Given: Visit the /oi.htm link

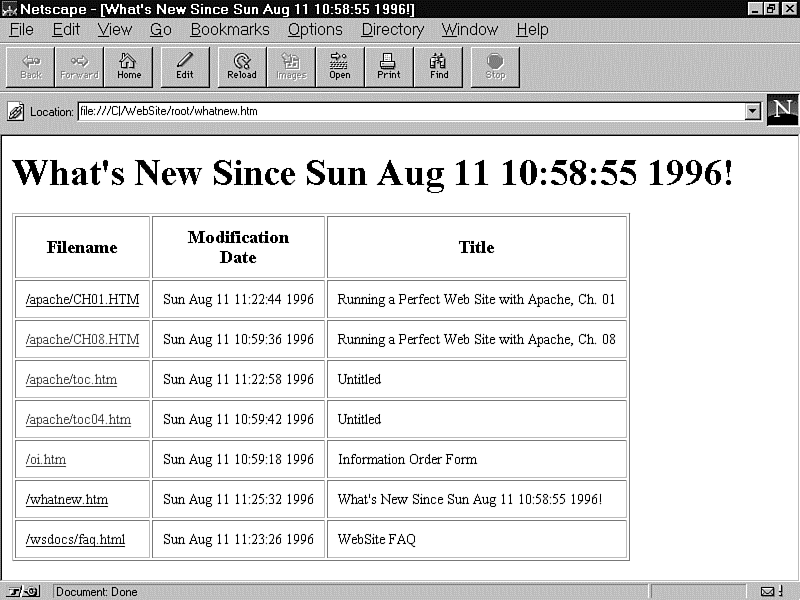Looking at the screenshot, I should pyautogui.click(x=46, y=460).
